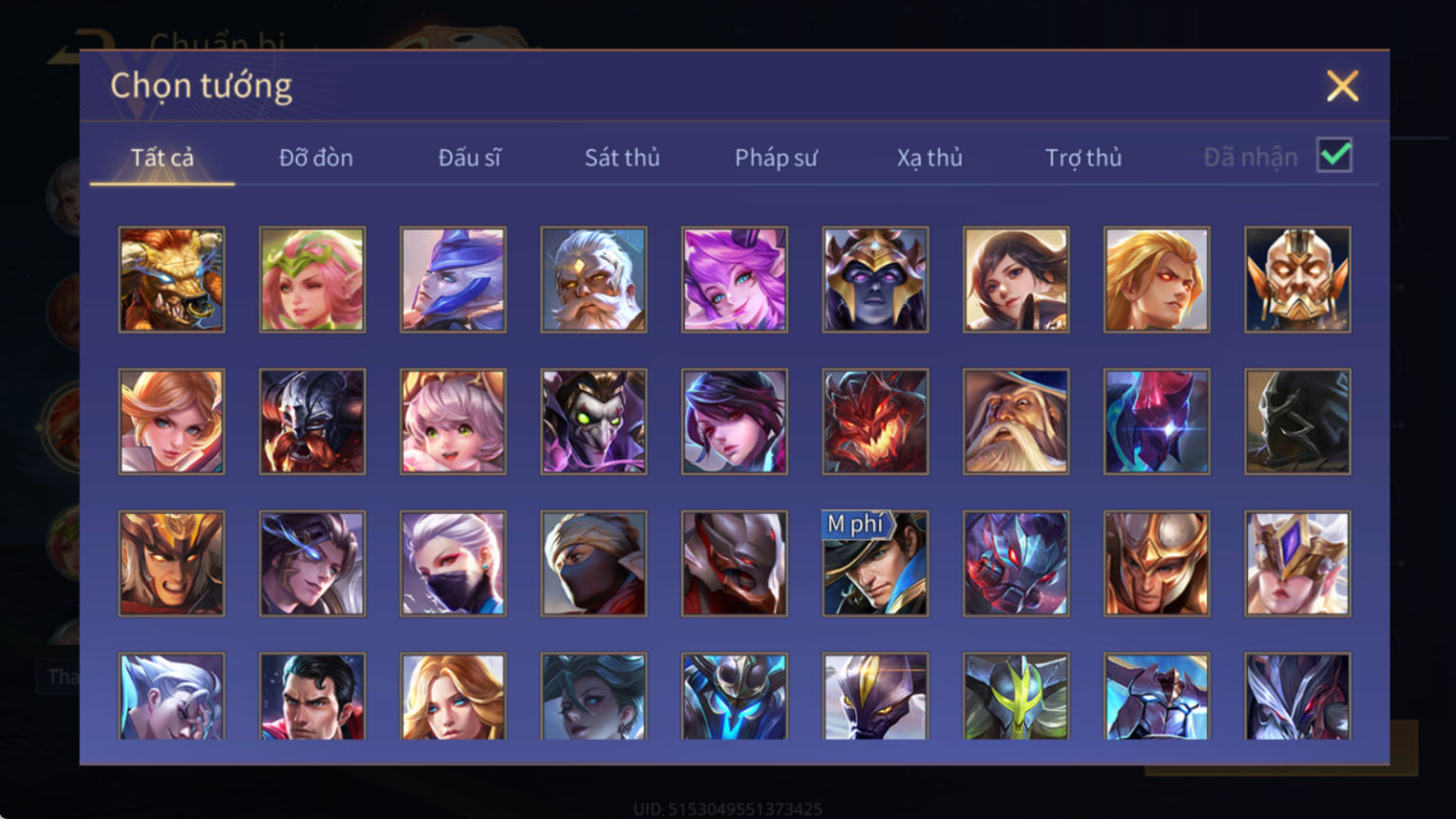Switch to the Đỡ đòn tab
This screenshot has height=819, width=1456.
coord(316,158)
